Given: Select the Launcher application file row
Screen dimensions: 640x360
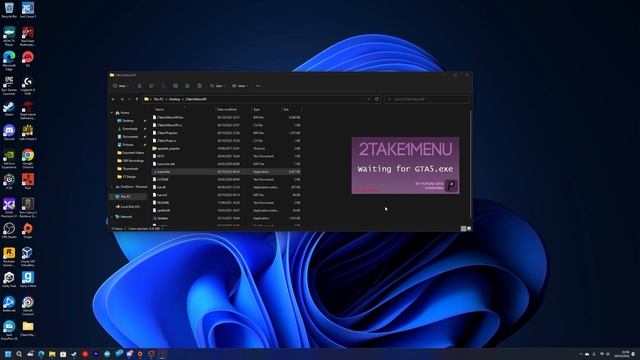Looking at the screenshot, I should coord(227,172).
